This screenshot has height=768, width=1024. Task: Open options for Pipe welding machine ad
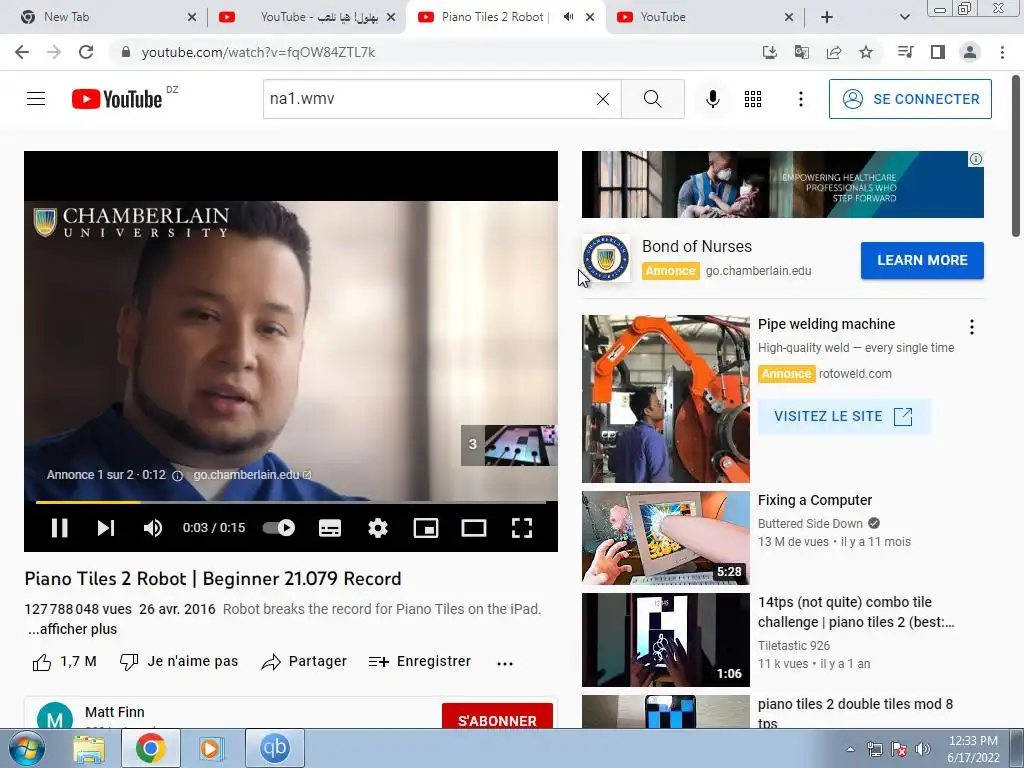tap(972, 327)
